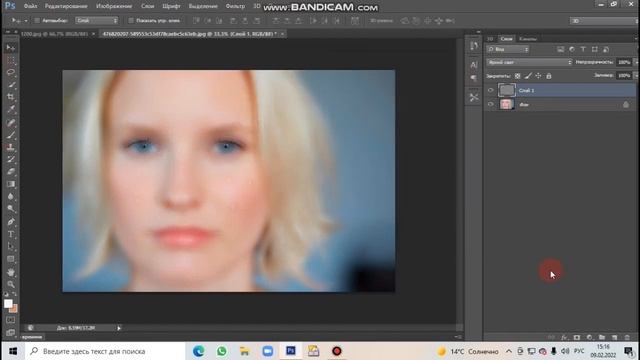Screen dimensions: 640x360
Task: Open the Слои menu
Action: (148, 7)
